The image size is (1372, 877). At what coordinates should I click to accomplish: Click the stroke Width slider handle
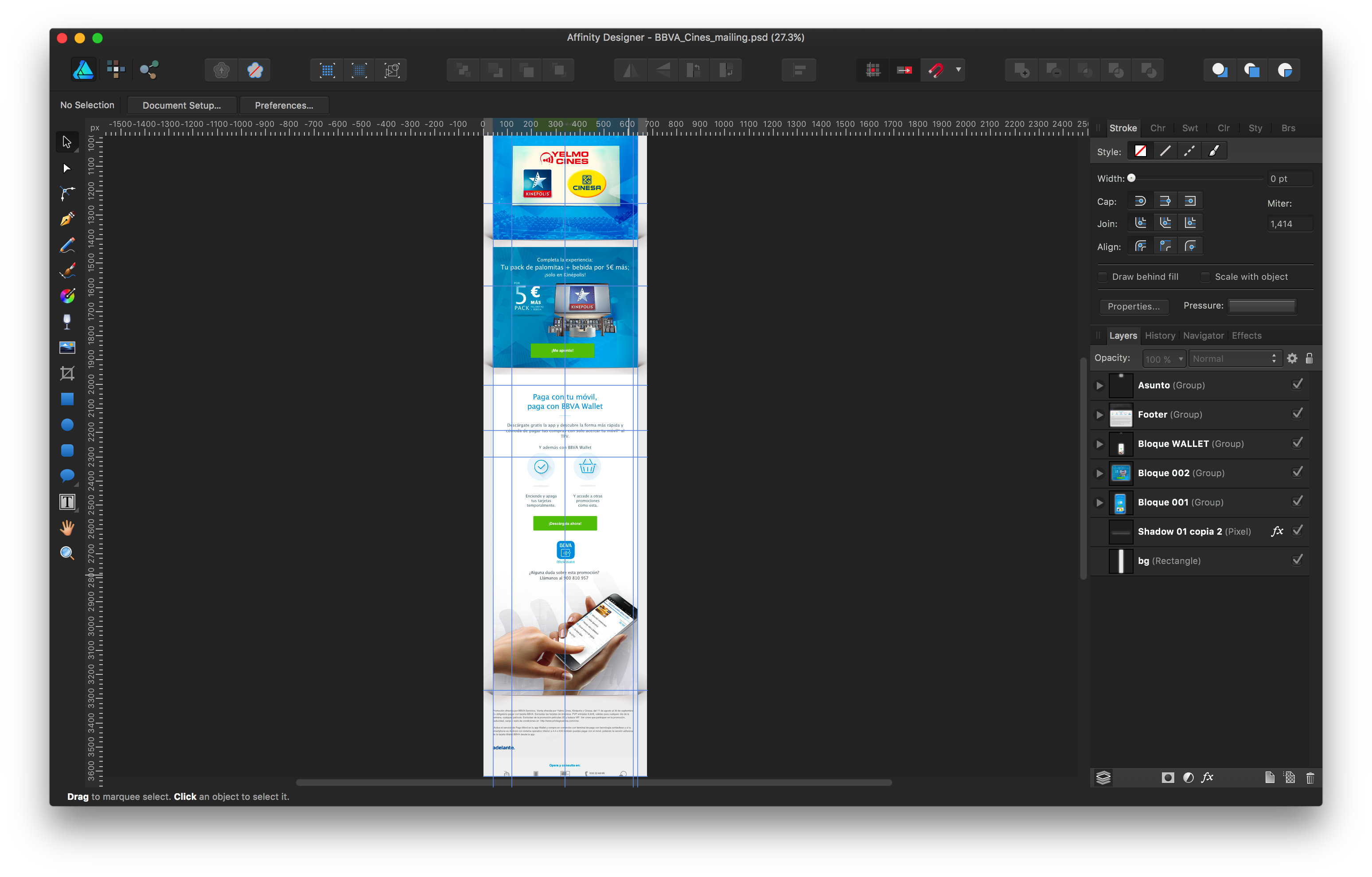pos(1131,179)
